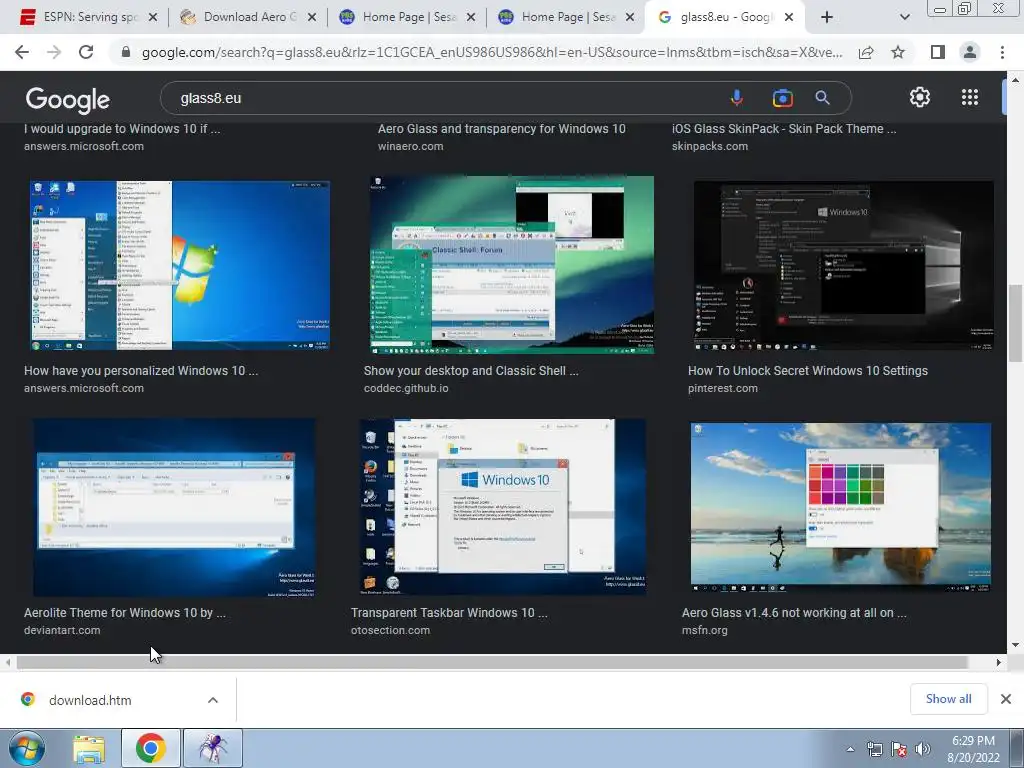
Task: Click the volume speaker tray icon
Action: click(x=922, y=749)
